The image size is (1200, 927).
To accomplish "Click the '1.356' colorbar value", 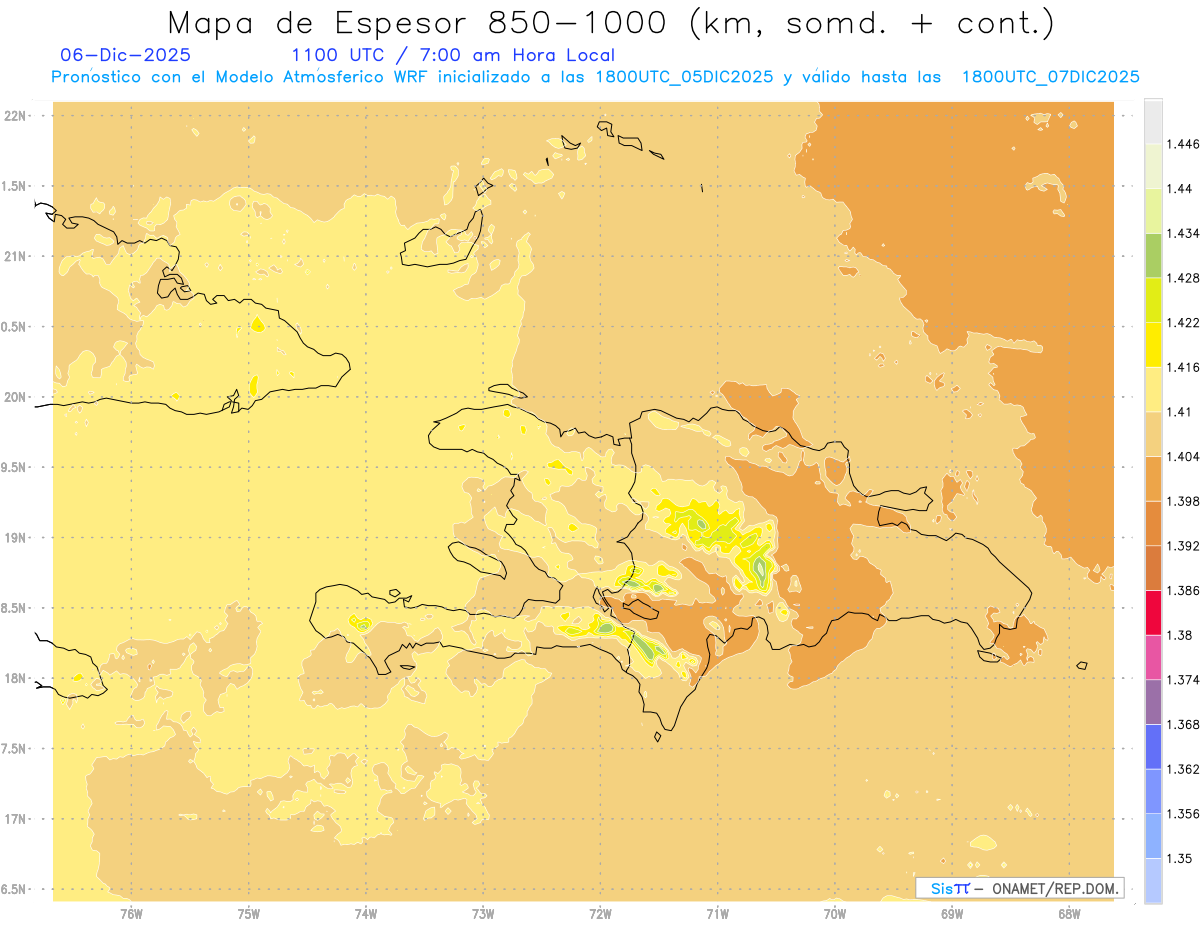I will coord(1185,814).
